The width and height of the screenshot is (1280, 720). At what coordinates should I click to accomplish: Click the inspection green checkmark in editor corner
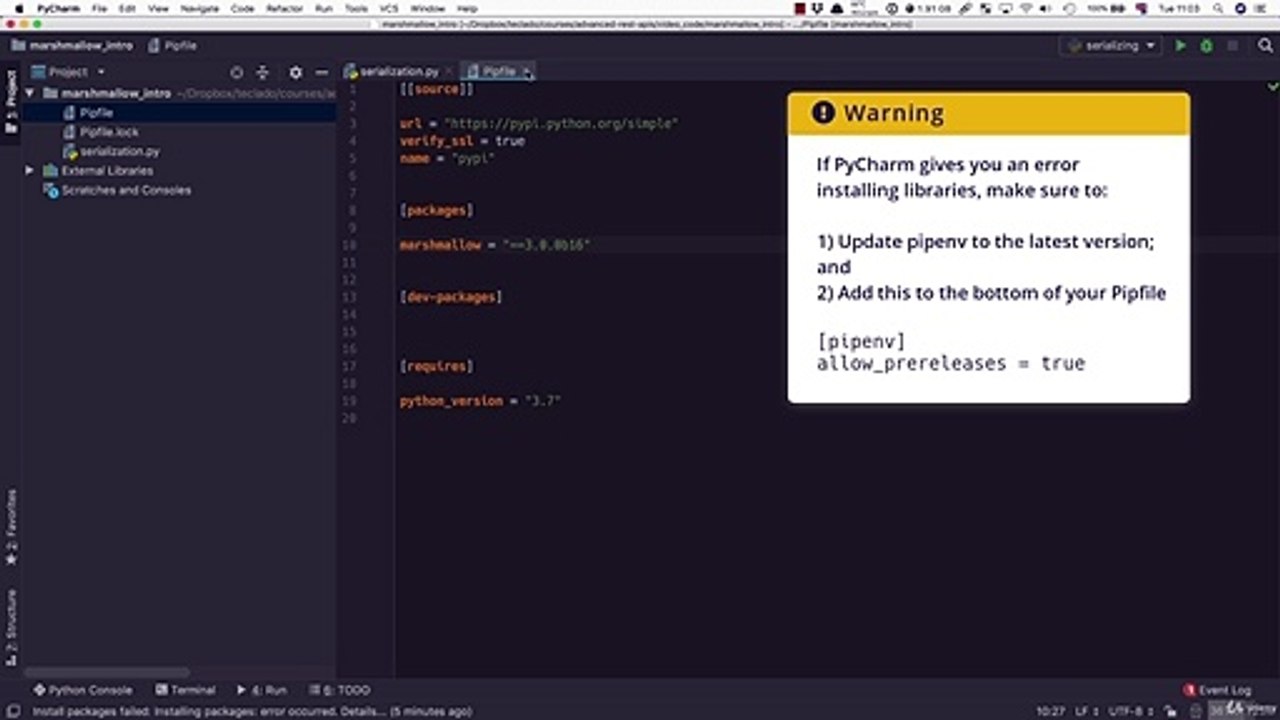[1272, 88]
